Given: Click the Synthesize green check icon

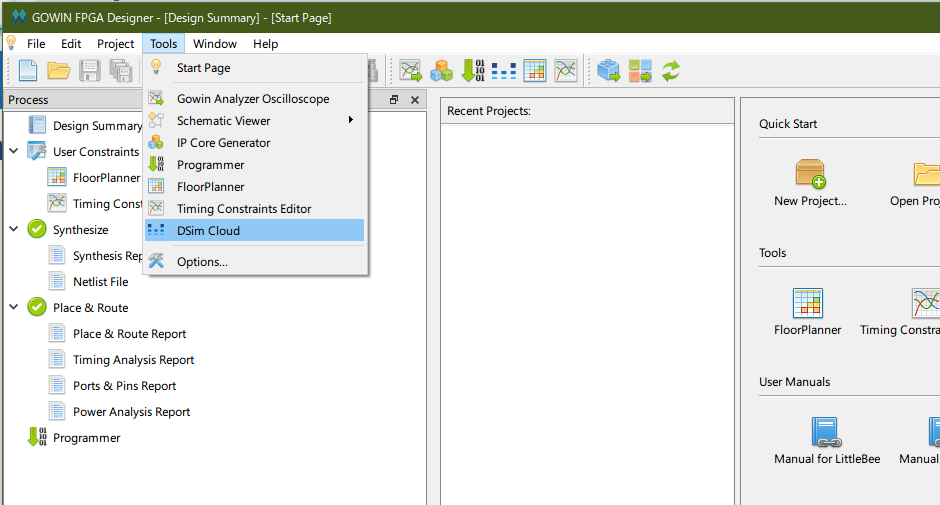Looking at the screenshot, I should point(37,229).
